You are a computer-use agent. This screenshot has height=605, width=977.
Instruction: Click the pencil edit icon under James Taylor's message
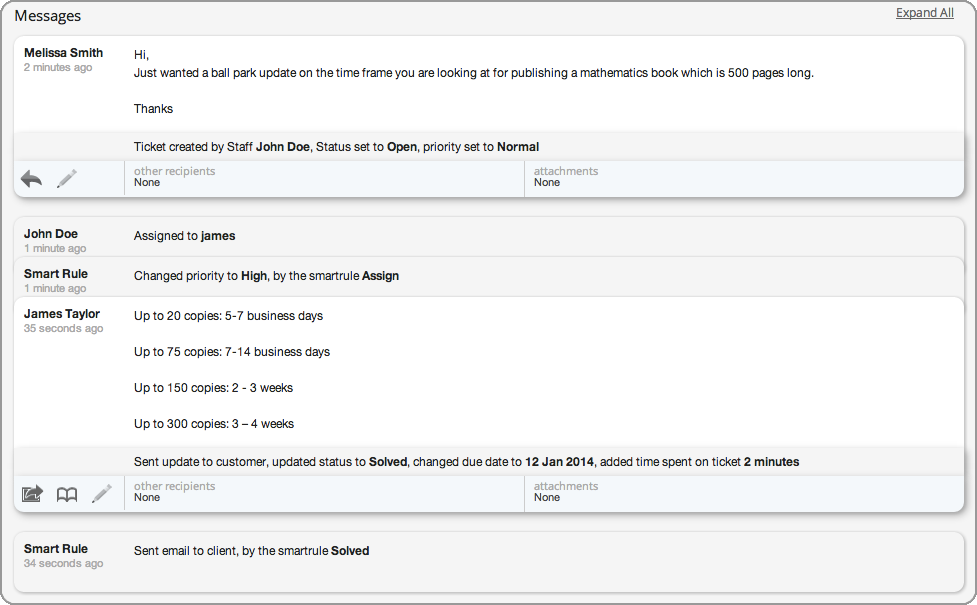[x=102, y=494]
